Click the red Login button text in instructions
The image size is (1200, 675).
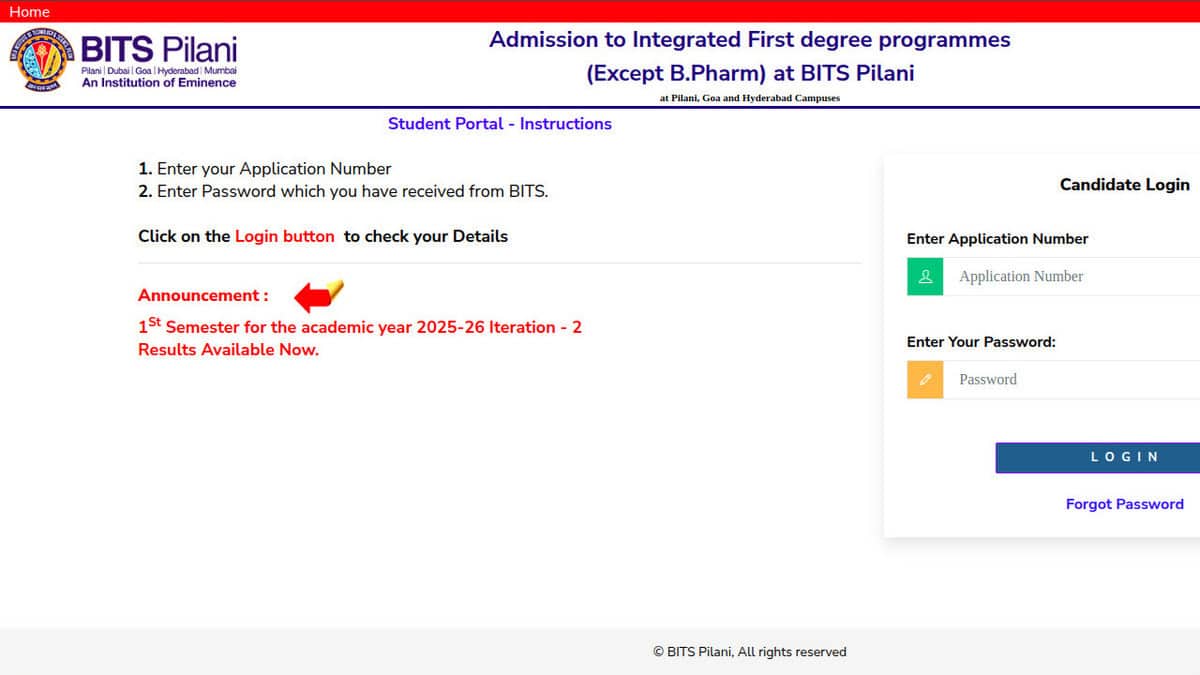click(x=284, y=236)
